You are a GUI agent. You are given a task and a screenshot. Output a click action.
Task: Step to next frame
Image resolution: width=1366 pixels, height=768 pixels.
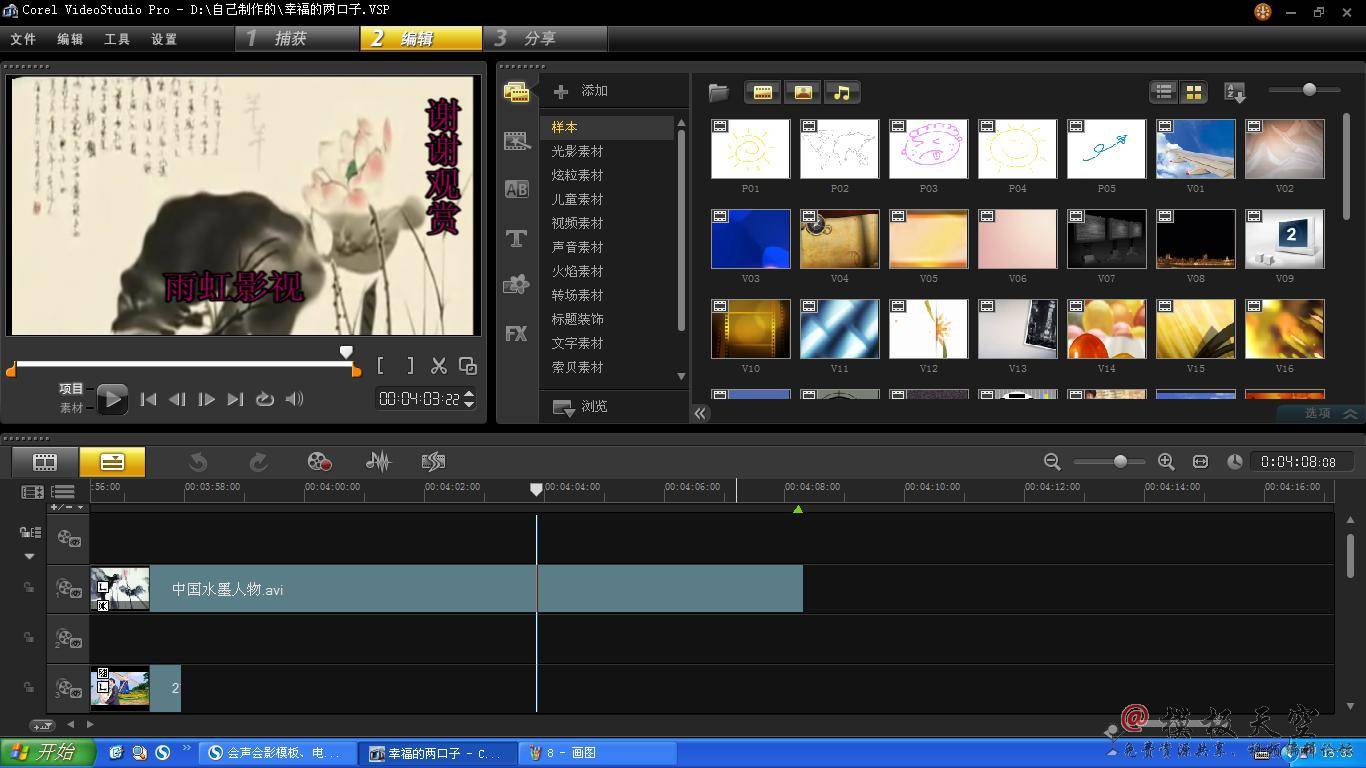pyautogui.click(x=206, y=399)
